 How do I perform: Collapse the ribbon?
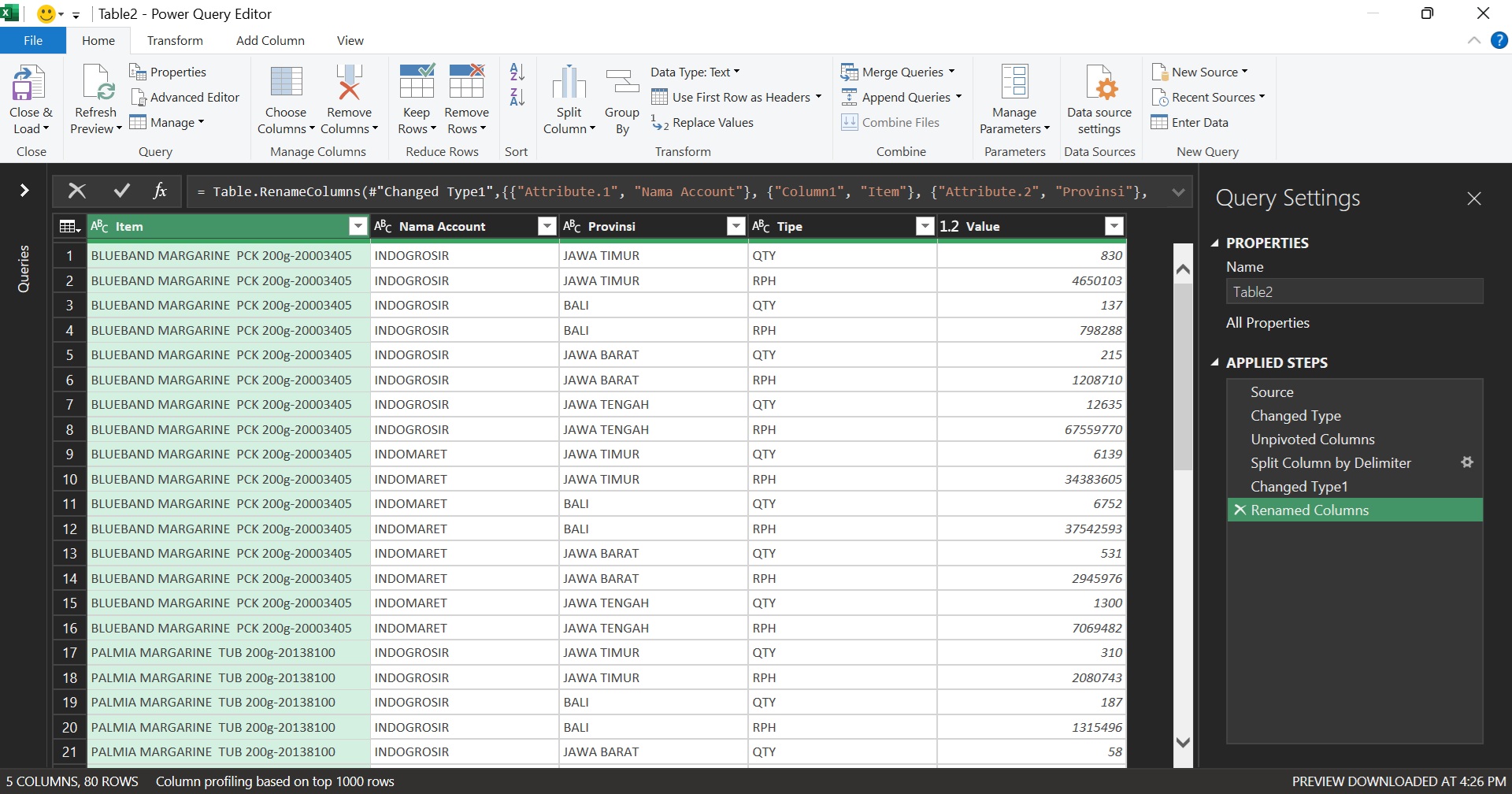(x=1474, y=40)
